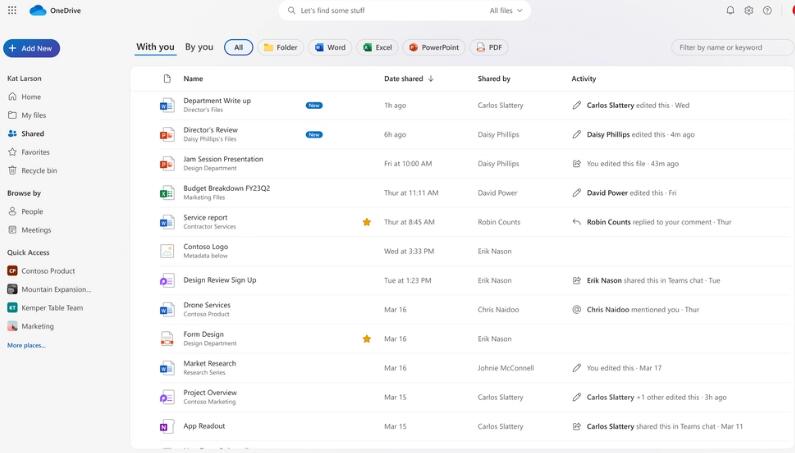795x453 pixels.
Task: Click the edit pencil icon in Department Write up activity
Action: pos(576,105)
